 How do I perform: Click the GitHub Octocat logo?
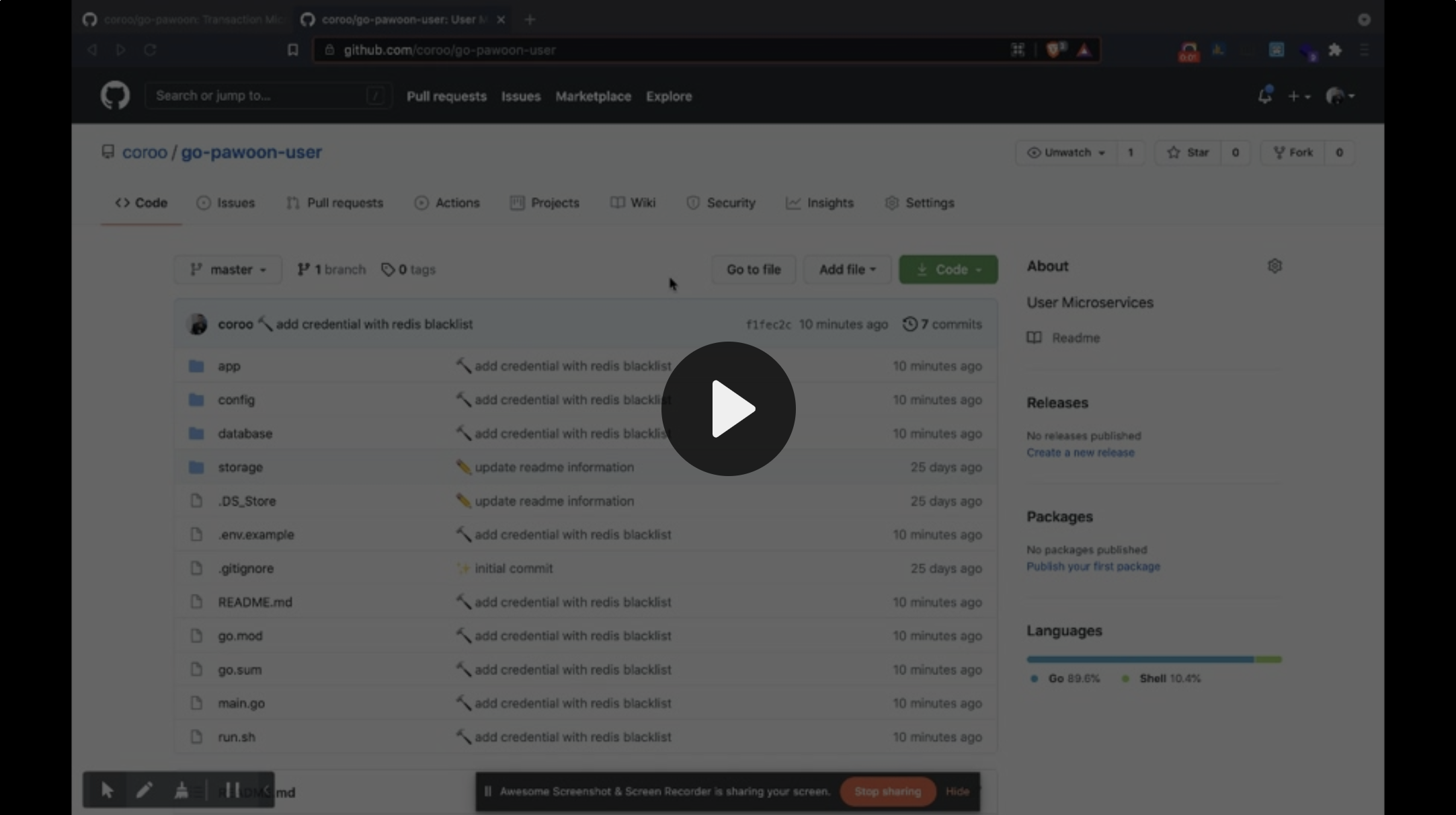[x=115, y=95]
